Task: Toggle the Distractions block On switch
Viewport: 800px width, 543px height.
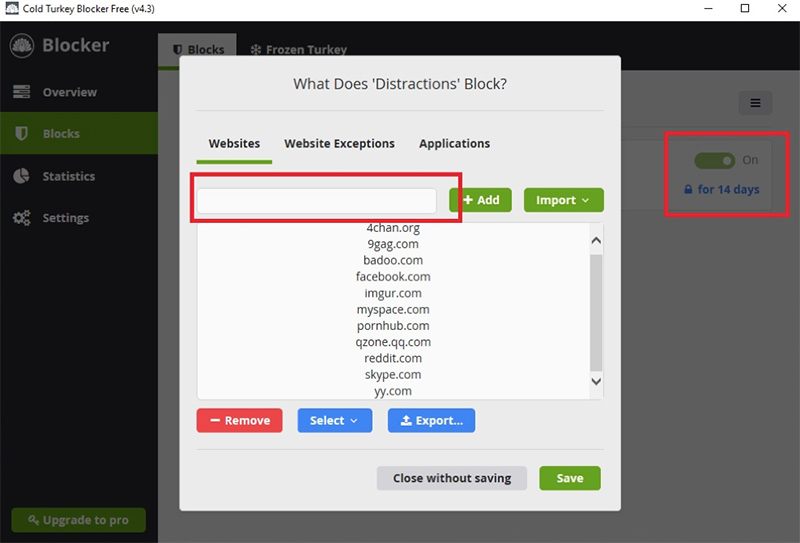Action: tap(715, 160)
